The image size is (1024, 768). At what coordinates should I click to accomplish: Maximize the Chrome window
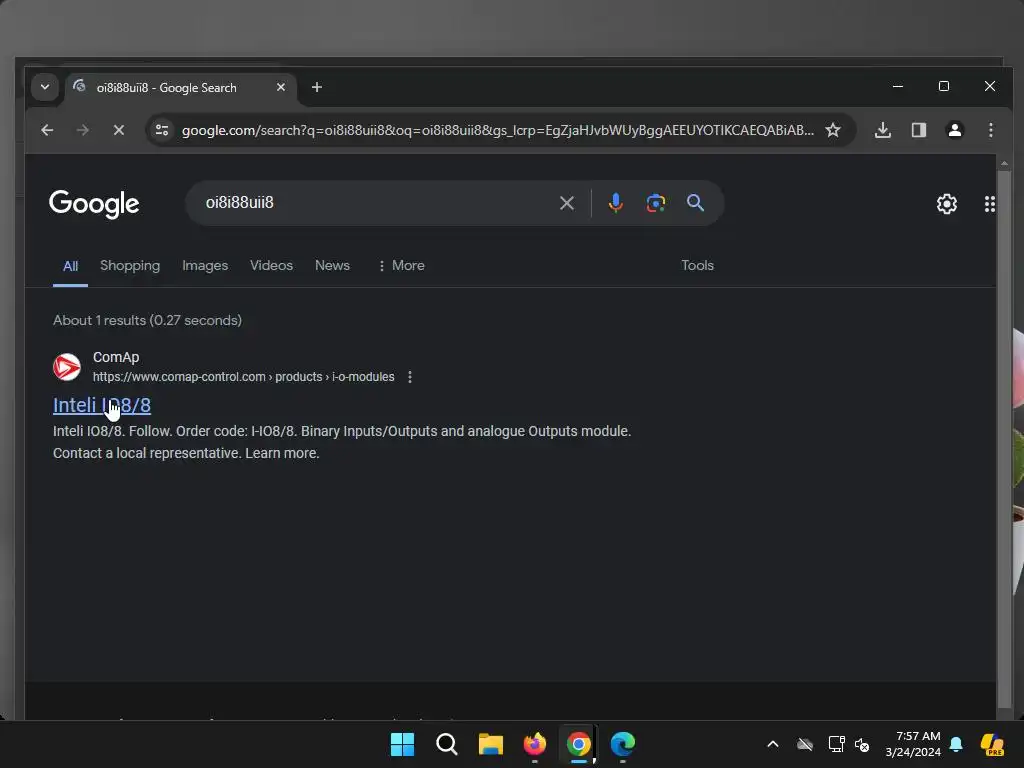pos(944,86)
